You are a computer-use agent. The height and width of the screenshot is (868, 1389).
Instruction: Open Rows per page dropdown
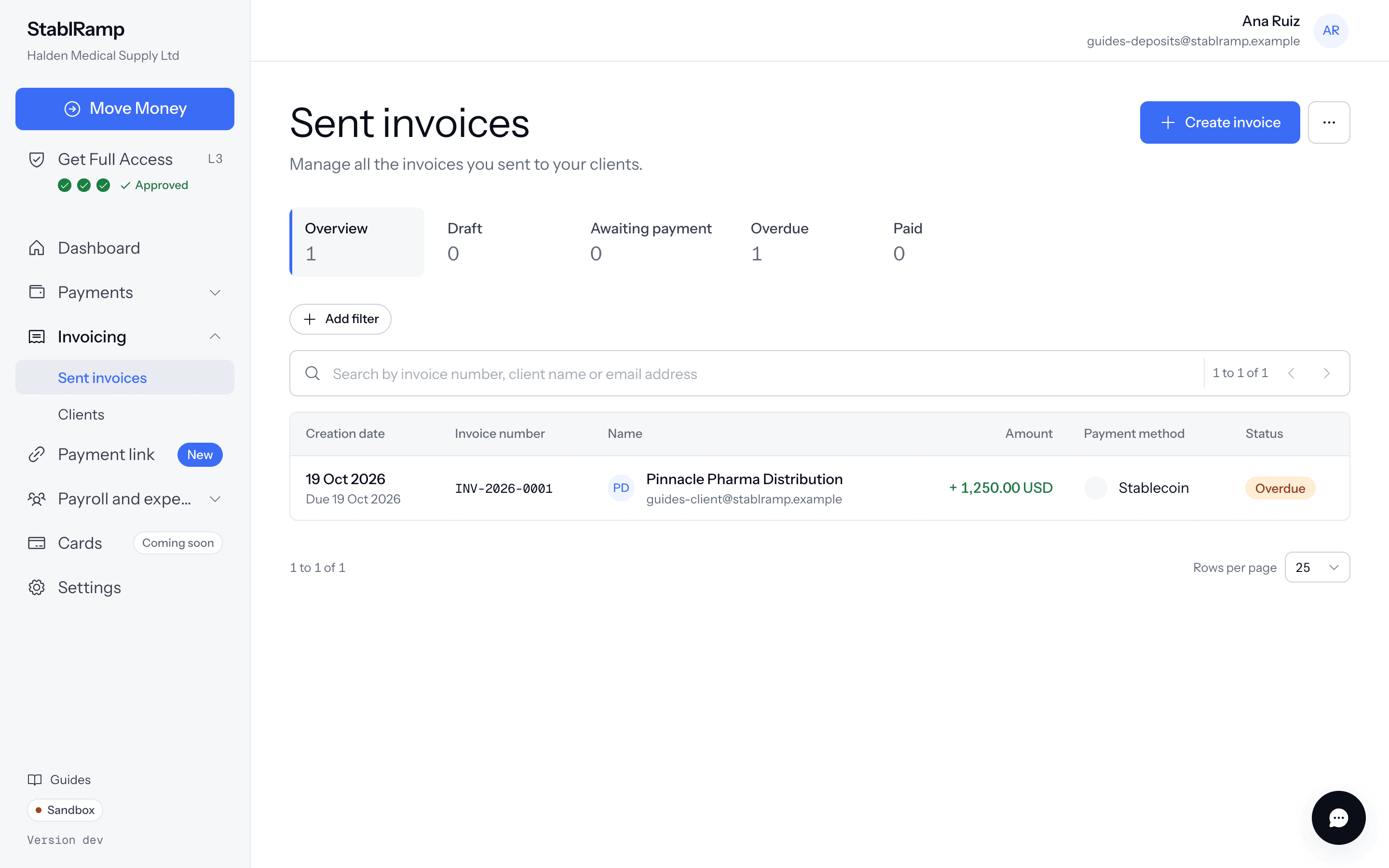point(1317,567)
